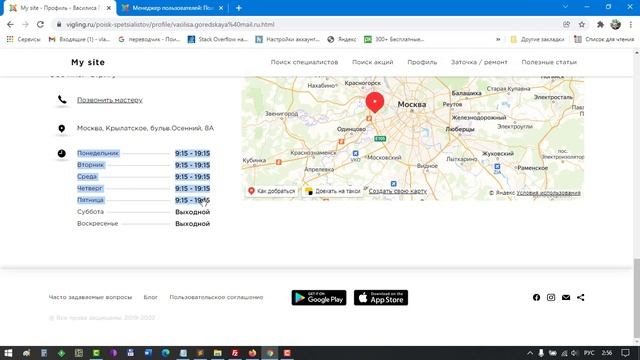The width and height of the screenshot is (640, 360).
Task: Open Часто задаваемые вопросы footer link
Action: point(90,297)
